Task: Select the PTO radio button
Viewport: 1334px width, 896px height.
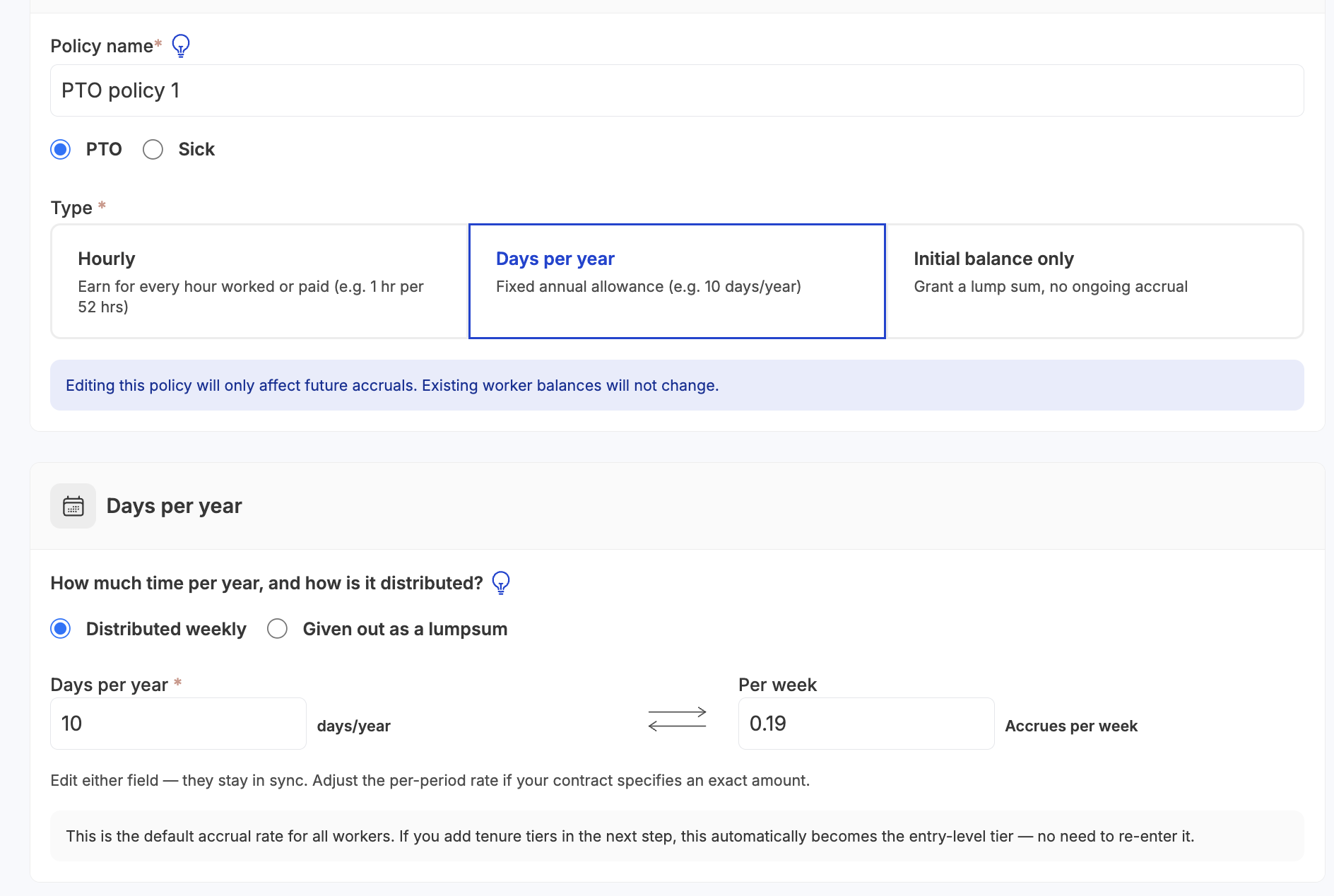Action: tap(61, 149)
